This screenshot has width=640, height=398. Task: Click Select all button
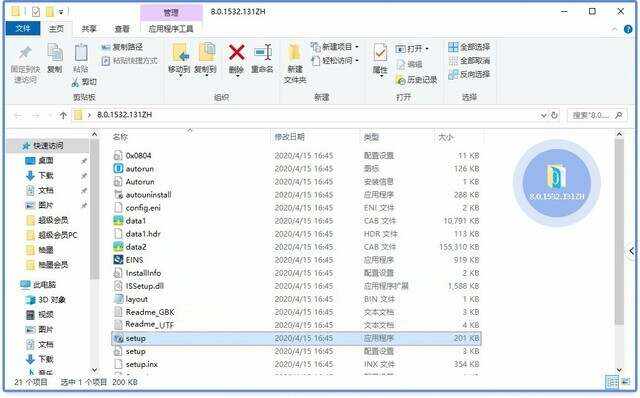click(x=469, y=47)
